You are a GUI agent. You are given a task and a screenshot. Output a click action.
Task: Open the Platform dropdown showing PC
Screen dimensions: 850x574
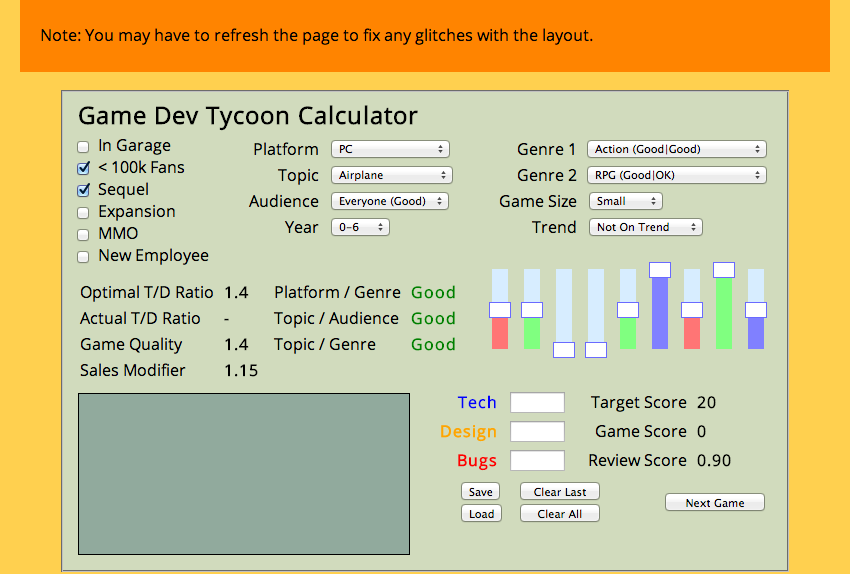point(390,149)
